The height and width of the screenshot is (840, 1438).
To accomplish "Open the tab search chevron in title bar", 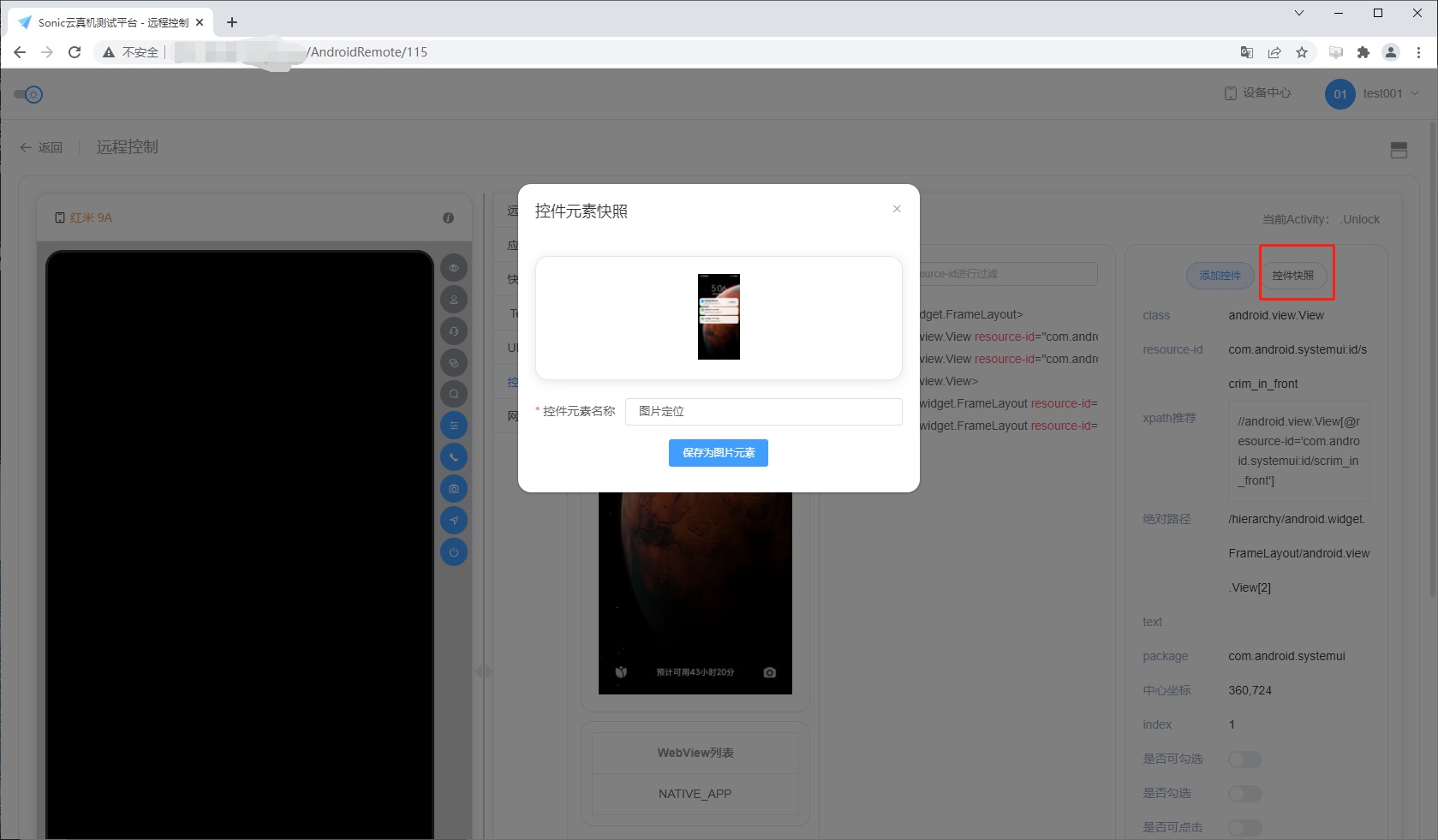I will [1299, 13].
